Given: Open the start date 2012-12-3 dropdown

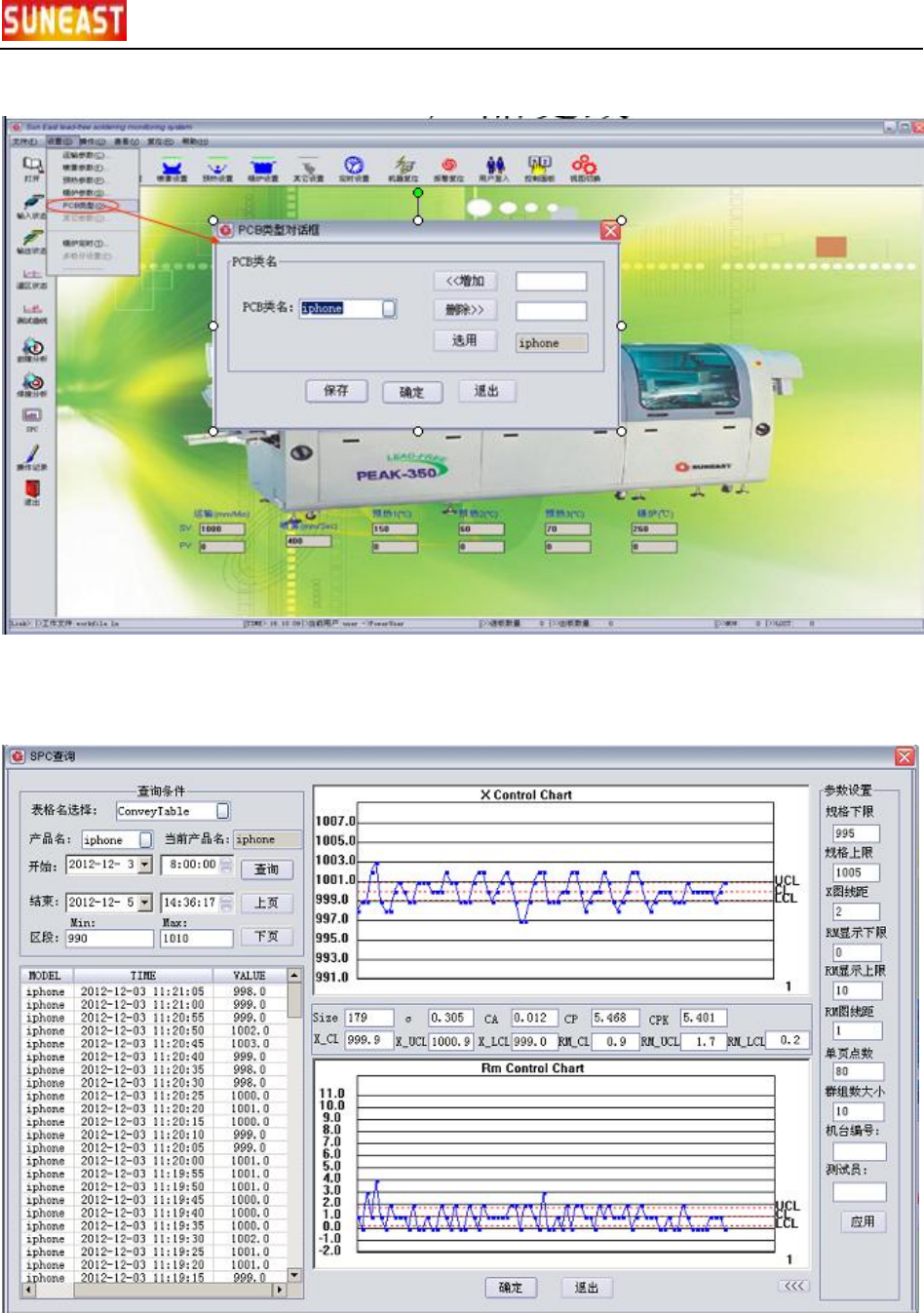Looking at the screenshot, I should 145,865.
